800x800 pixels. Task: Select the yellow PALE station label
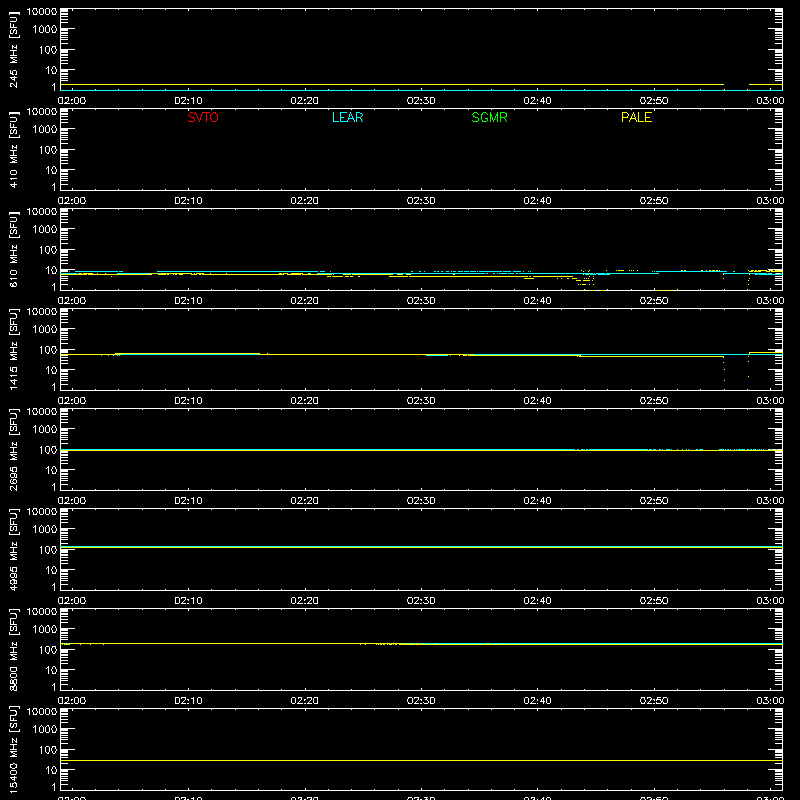(x=636, y=117)
